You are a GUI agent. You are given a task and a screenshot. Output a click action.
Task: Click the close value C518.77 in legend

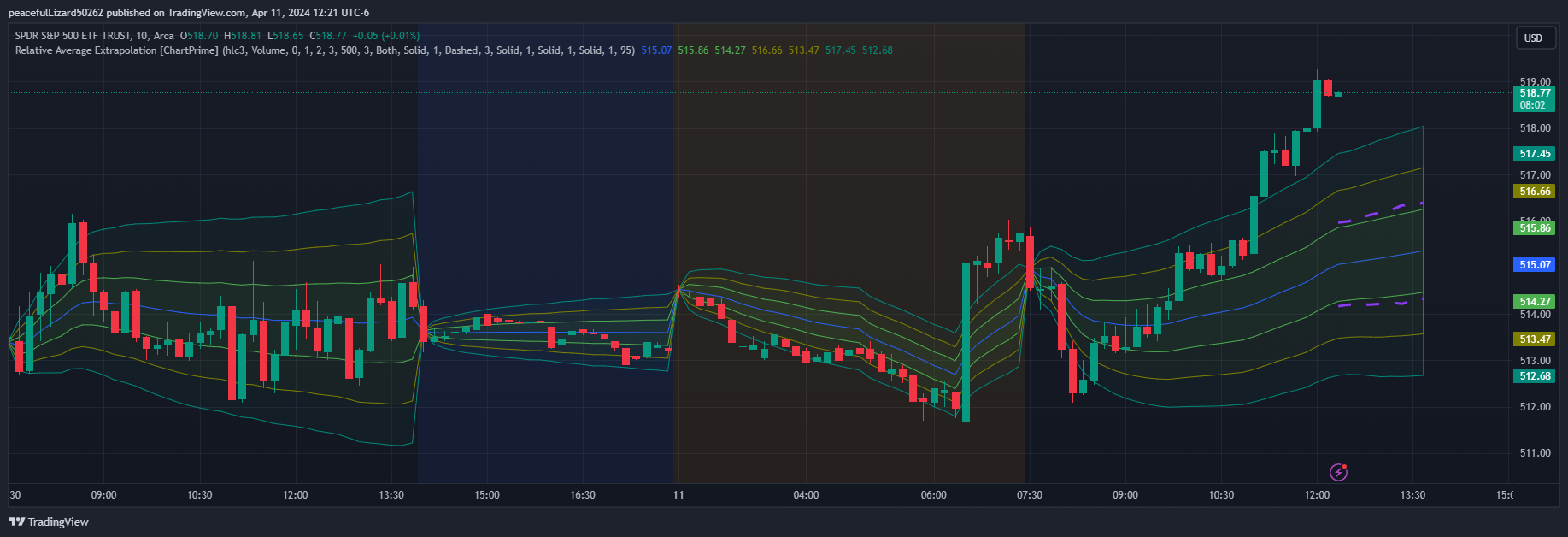tap(328, 36)
